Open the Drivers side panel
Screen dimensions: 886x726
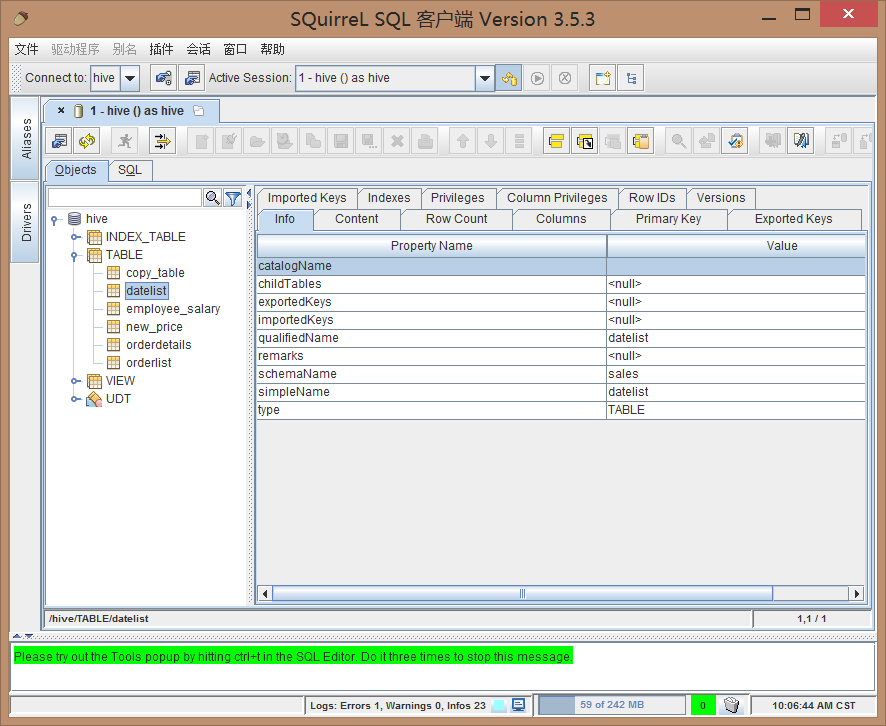pyautogui.click(x=25, y=222)
